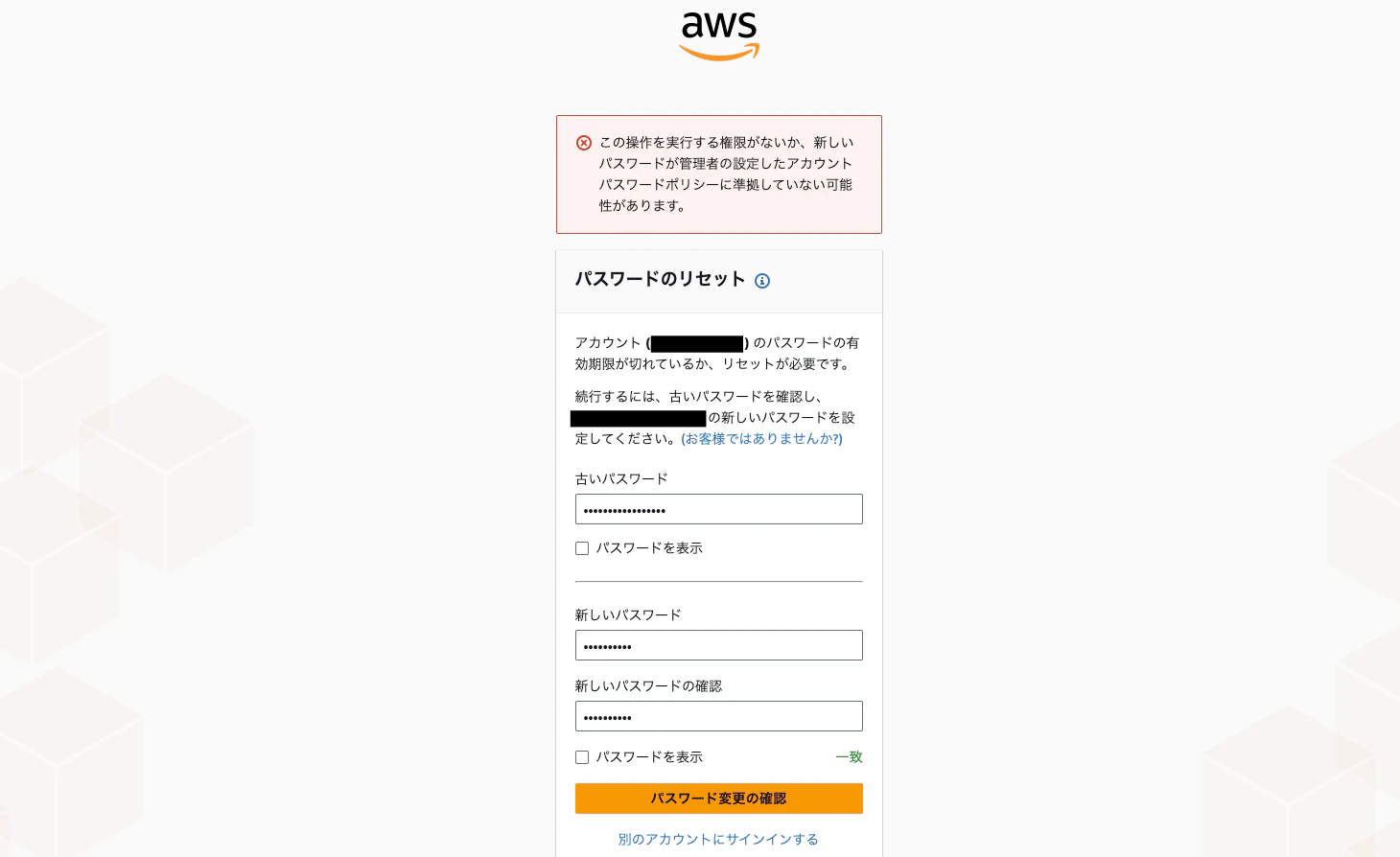Click the 古いパスワード field label
This screenshot has height=857, width=1400.
[621, 479]
